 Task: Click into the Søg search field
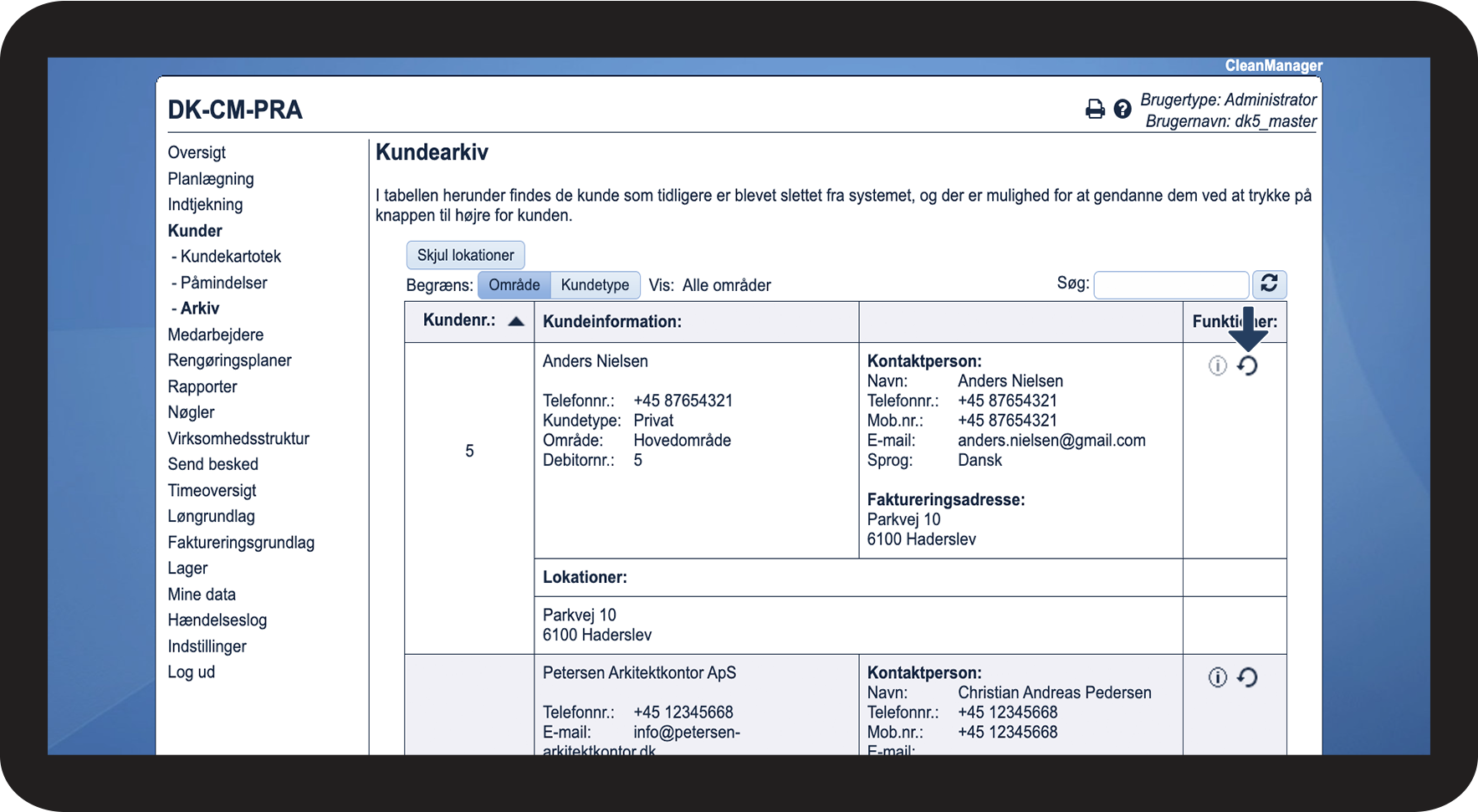pyautogui.click(x=1170, y=285)
